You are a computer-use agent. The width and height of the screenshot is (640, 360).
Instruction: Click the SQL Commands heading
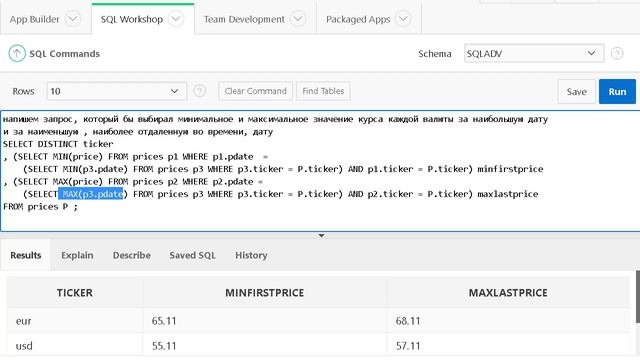coord(64,53)
